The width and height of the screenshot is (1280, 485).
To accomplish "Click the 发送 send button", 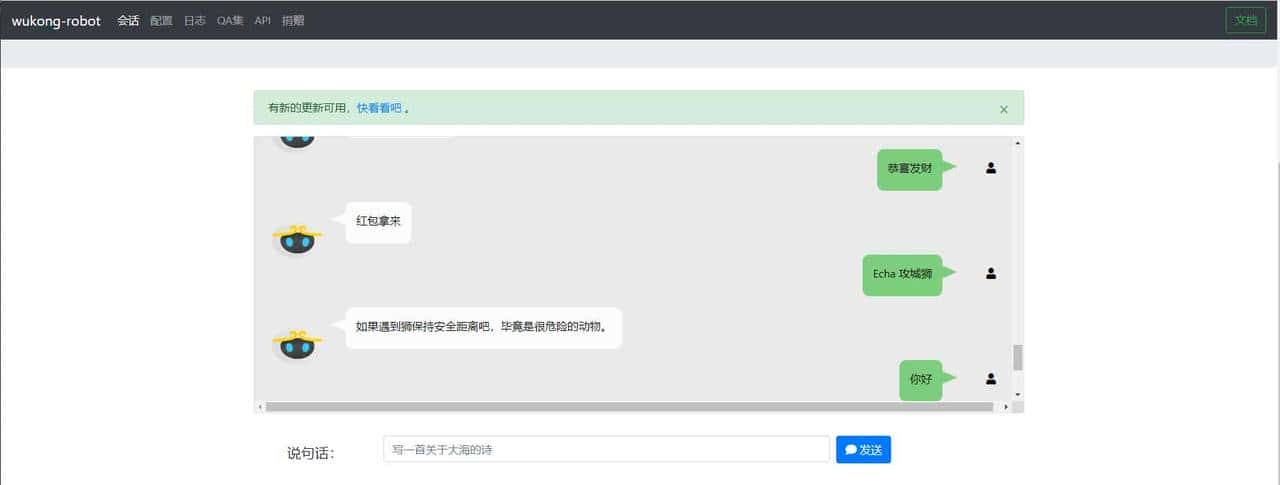I will (863, 450).
